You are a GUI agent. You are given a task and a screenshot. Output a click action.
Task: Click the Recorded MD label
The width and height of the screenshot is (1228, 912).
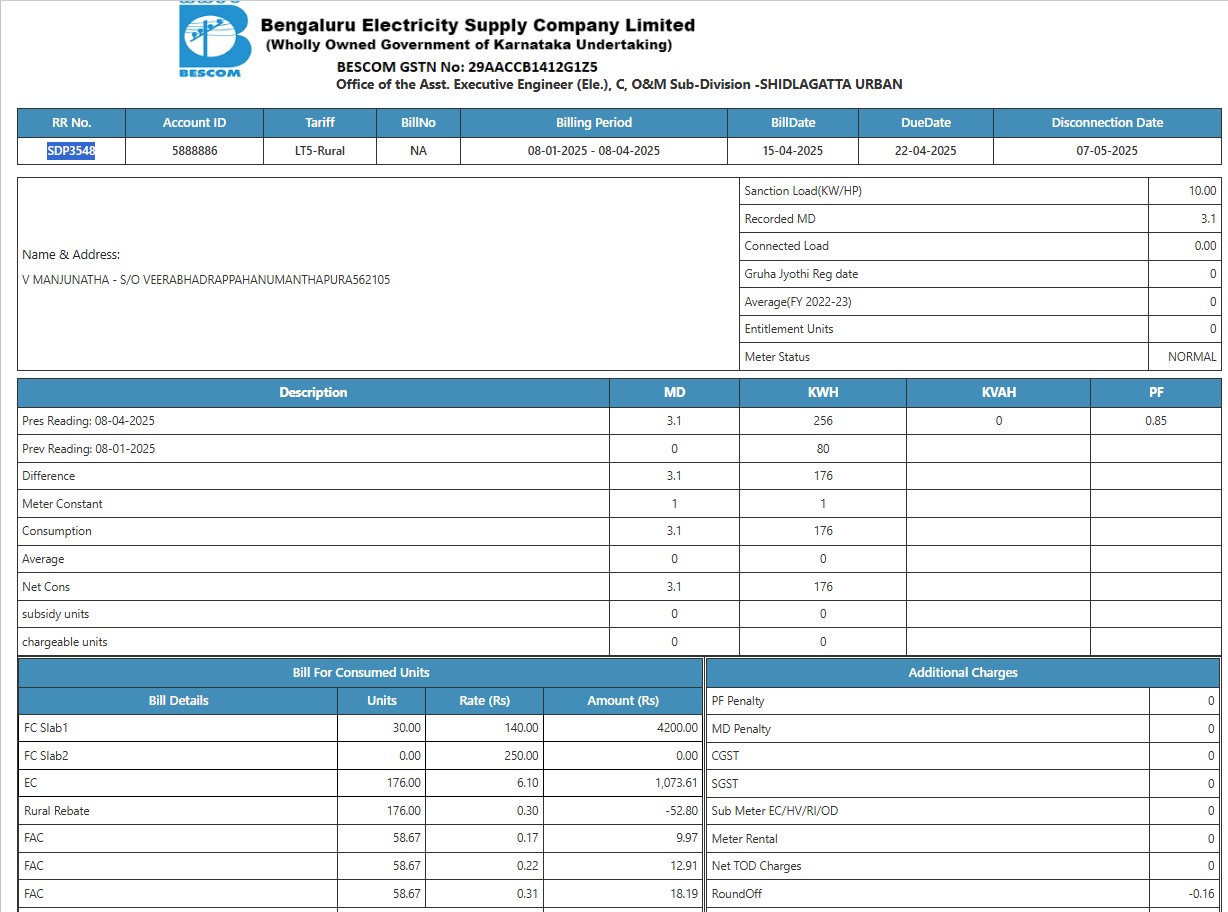[782, 219]
